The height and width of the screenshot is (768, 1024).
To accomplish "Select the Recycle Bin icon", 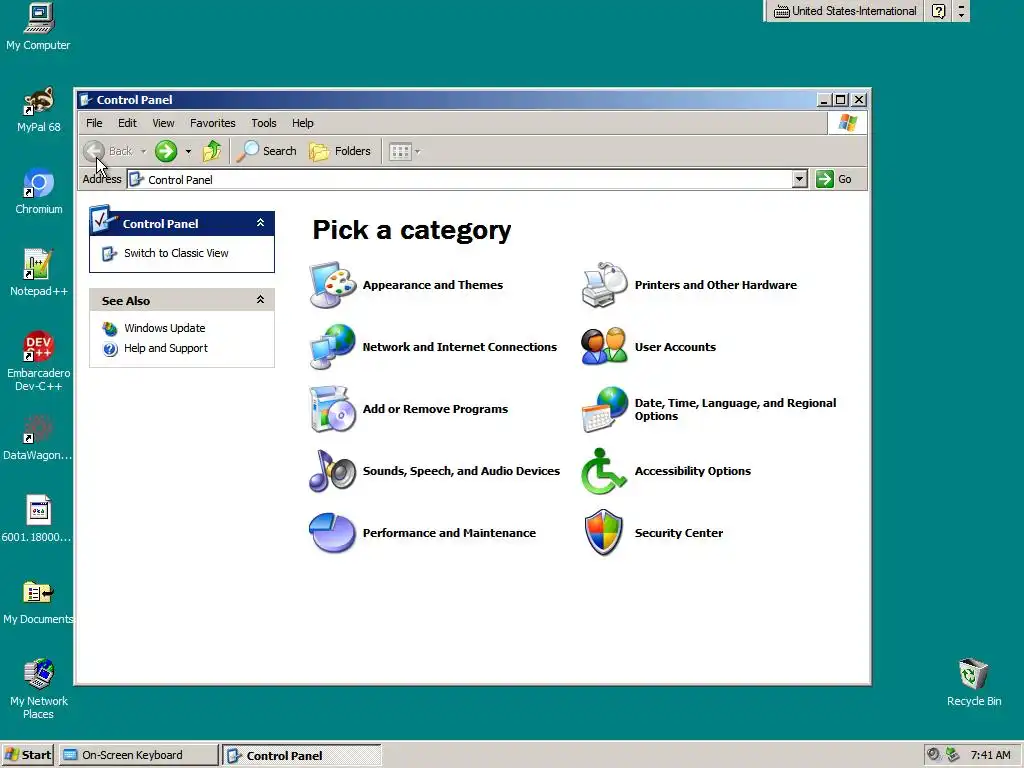I will click(x=974, y=682).
